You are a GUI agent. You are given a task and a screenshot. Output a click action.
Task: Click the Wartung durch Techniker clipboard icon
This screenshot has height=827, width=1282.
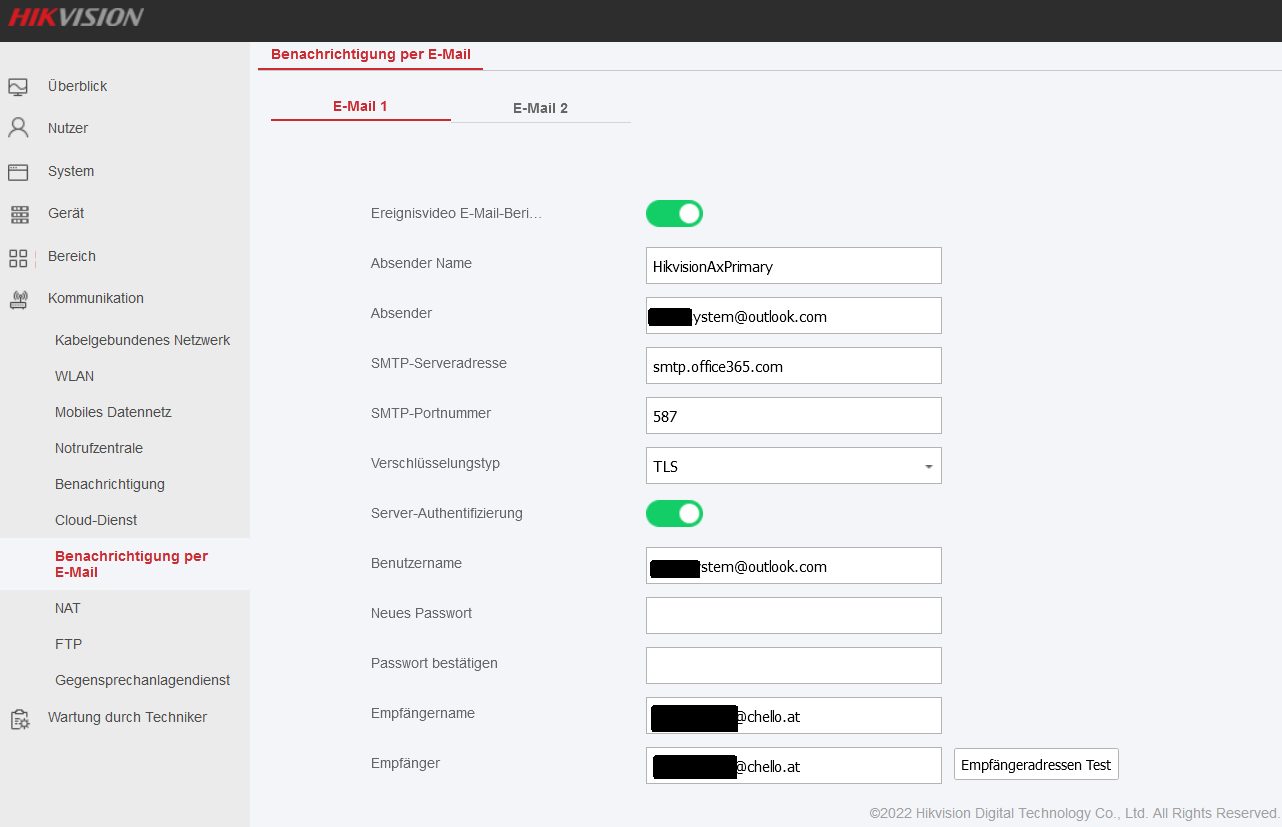(x=18, y=718)
